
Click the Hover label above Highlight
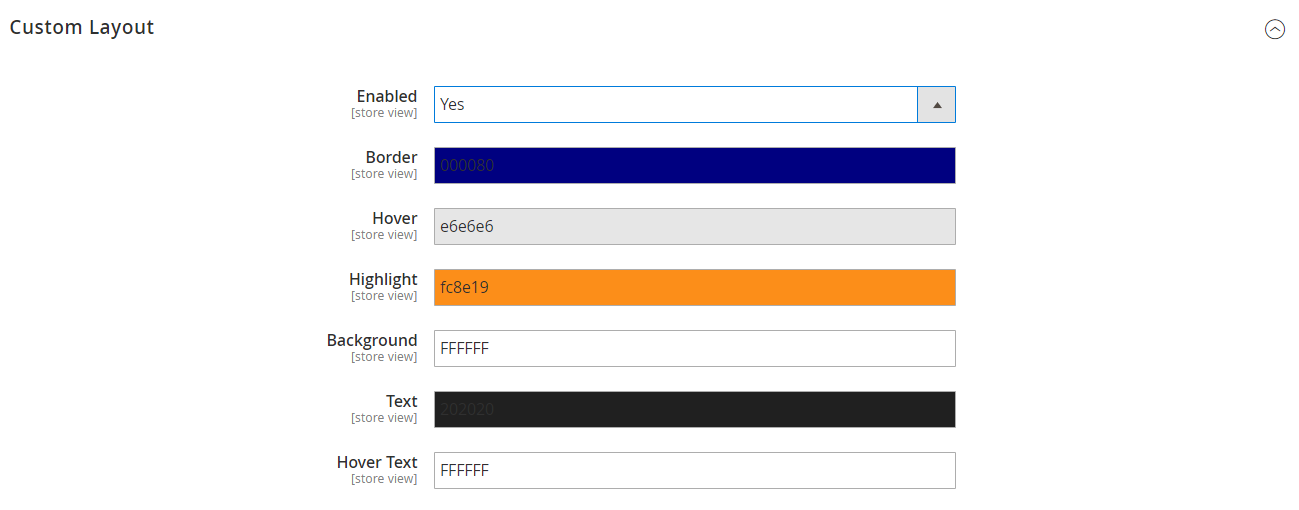[x=394, y=218]
